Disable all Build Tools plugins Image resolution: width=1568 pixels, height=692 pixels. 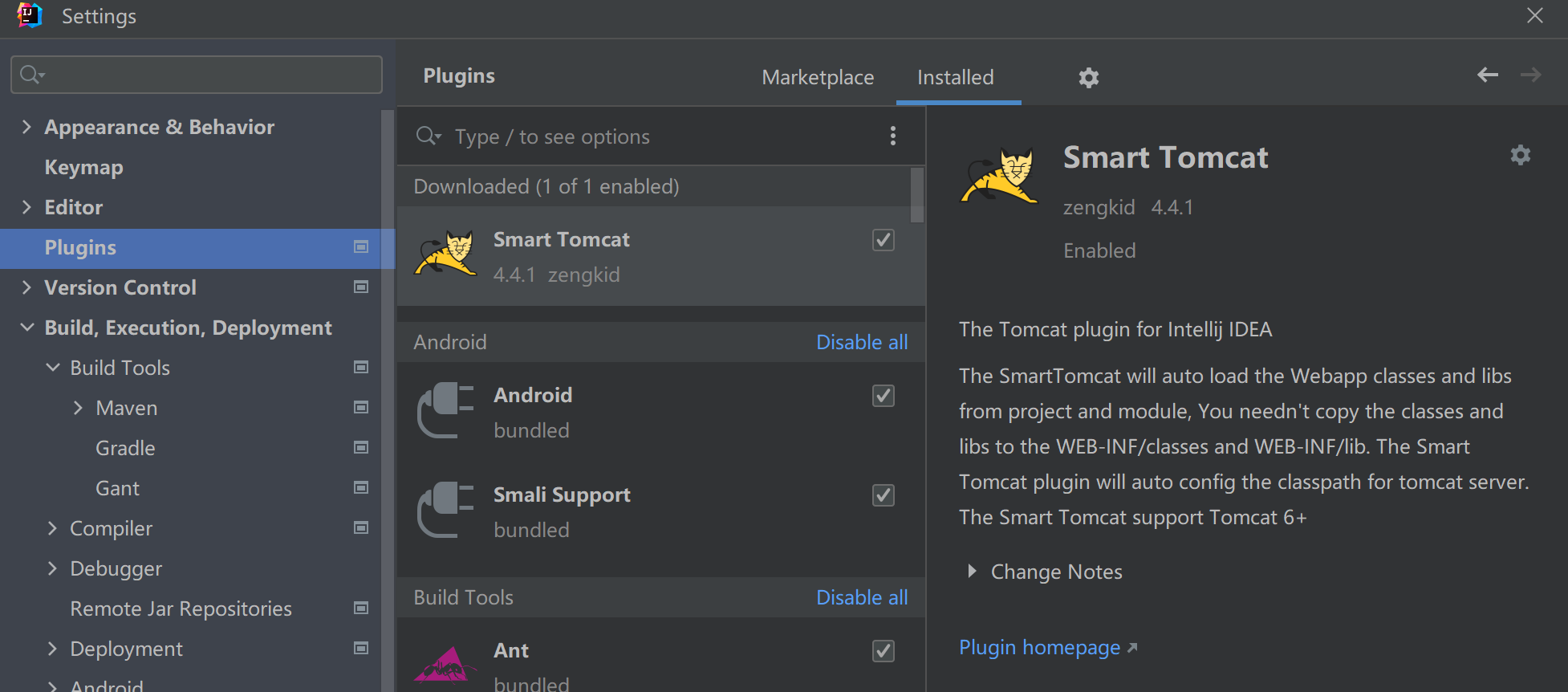pyautogui.click(x=862, y=597)
